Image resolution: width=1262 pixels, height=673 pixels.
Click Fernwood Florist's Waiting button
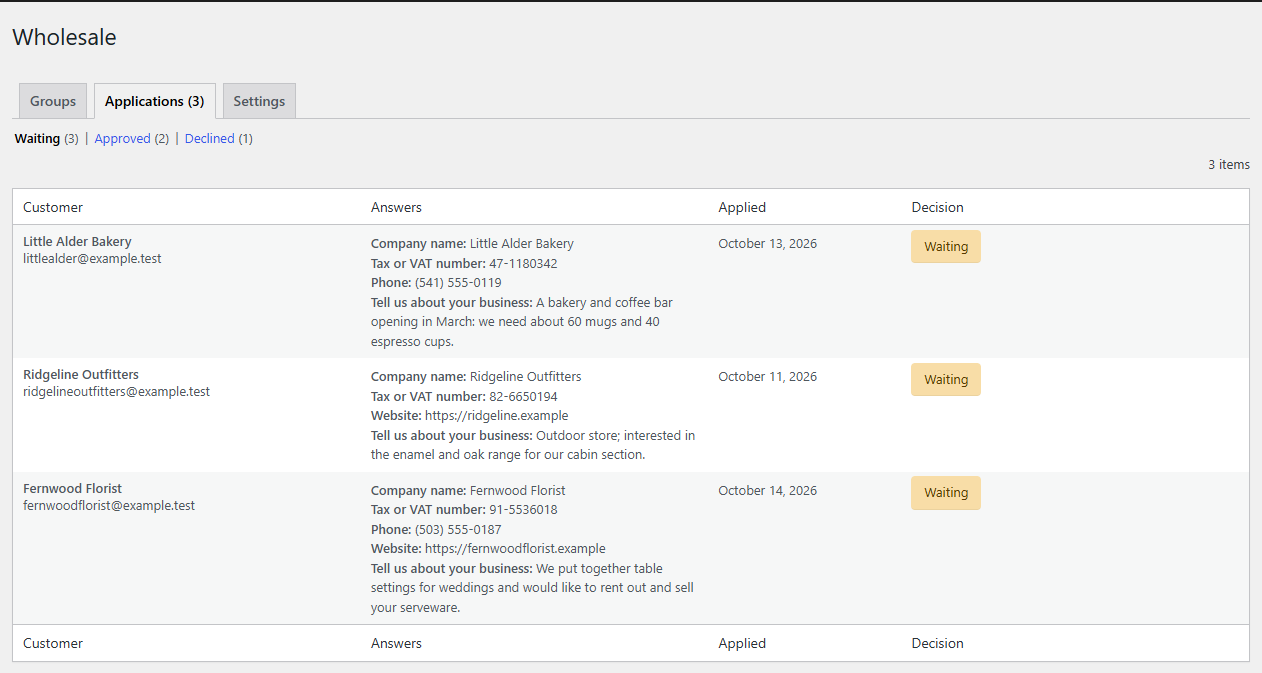point(946,493)
